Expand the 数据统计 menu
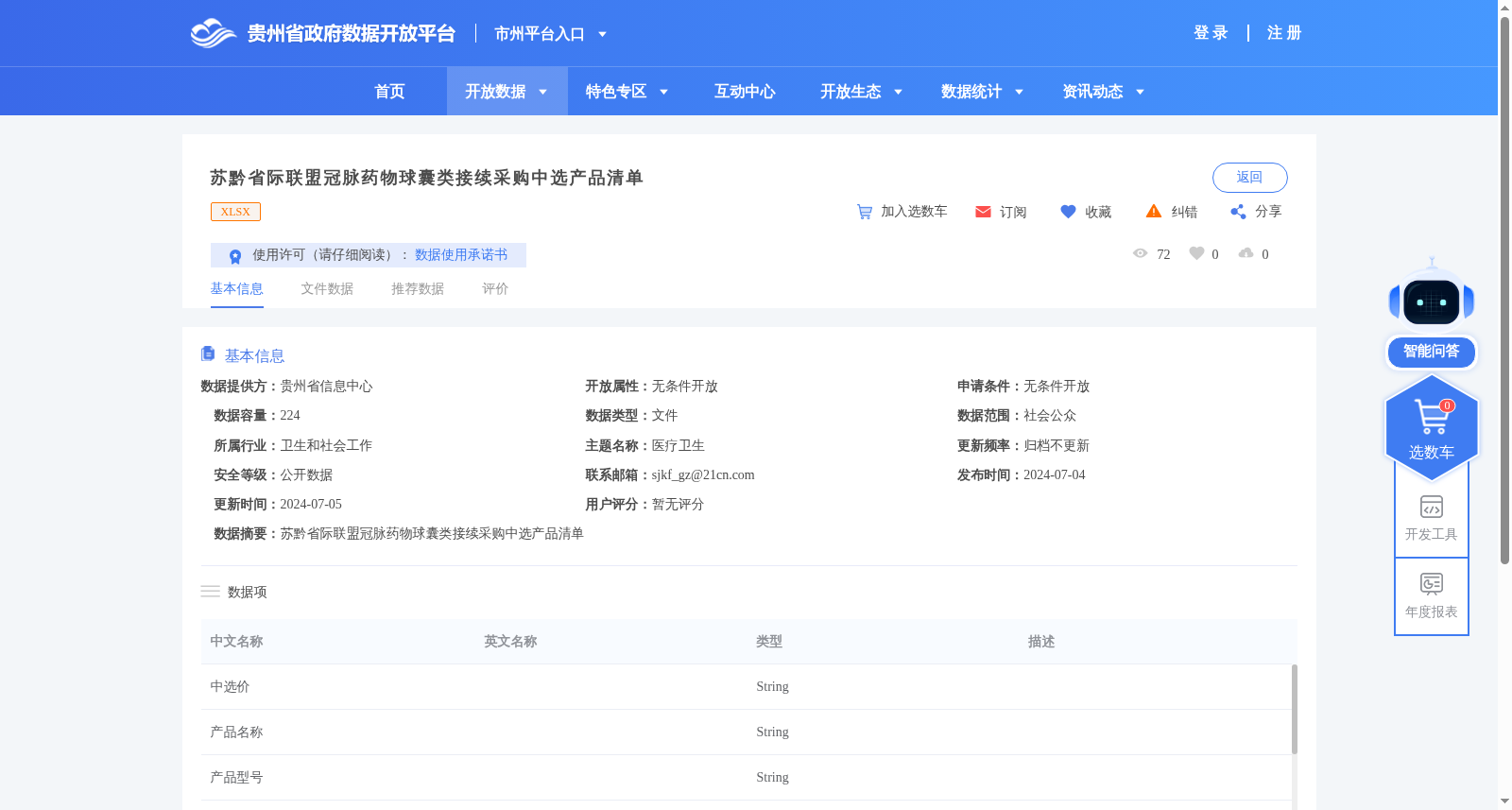1512x810 pixels. pos(982,92)
